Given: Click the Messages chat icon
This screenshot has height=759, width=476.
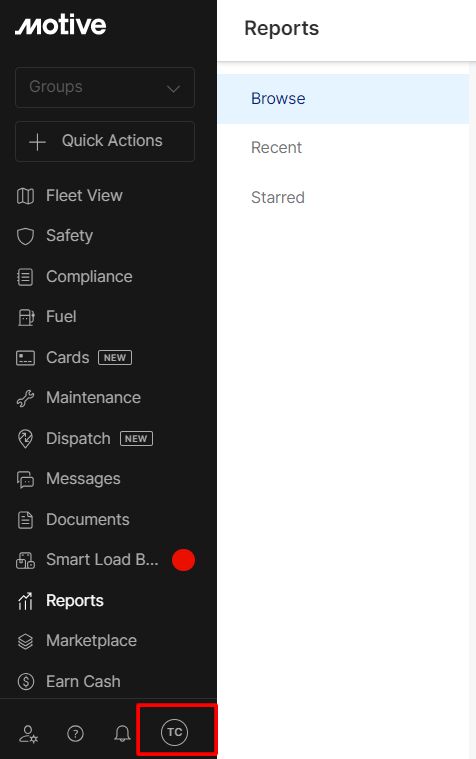Looking at the screenshot, I should coord(25,479).
